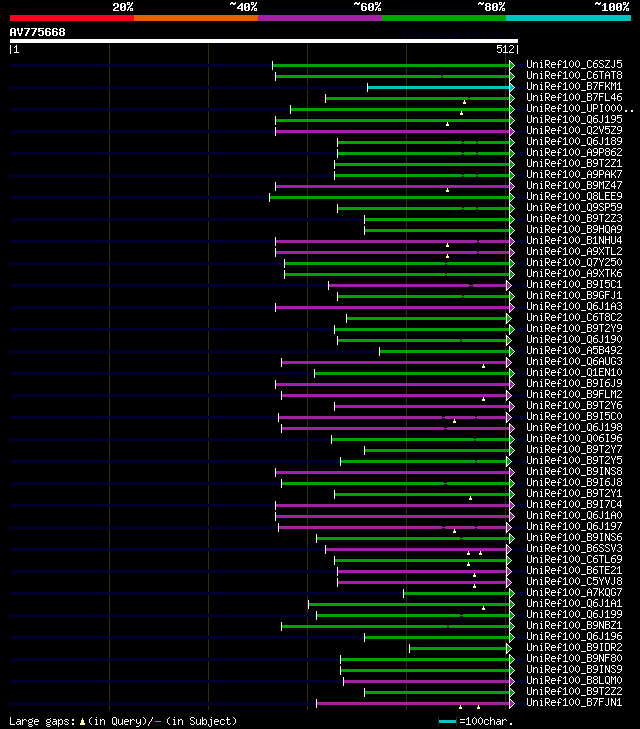This screenshot has width=640, height=729.
Task: Click the UniRef100_B9I6J8 label
Action: click(x=574, y=483)
